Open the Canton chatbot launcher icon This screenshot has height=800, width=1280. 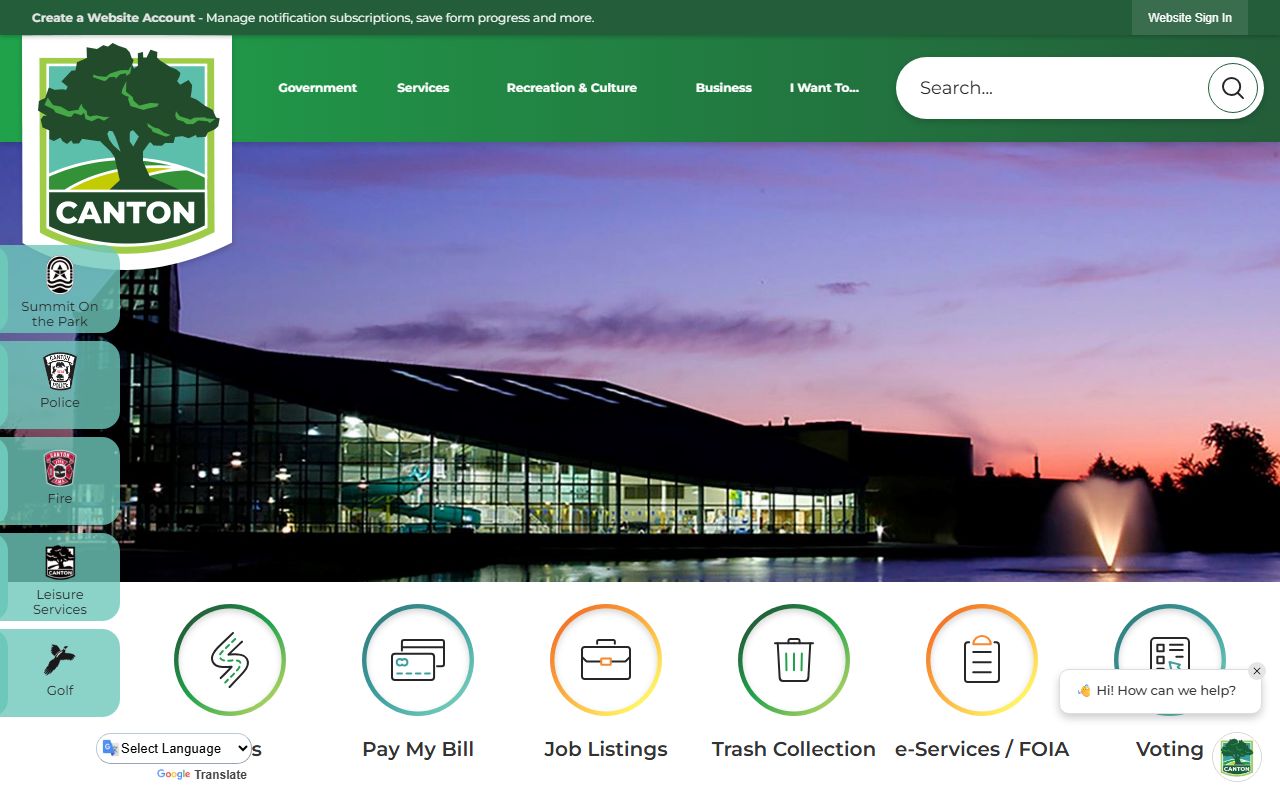1237,756
